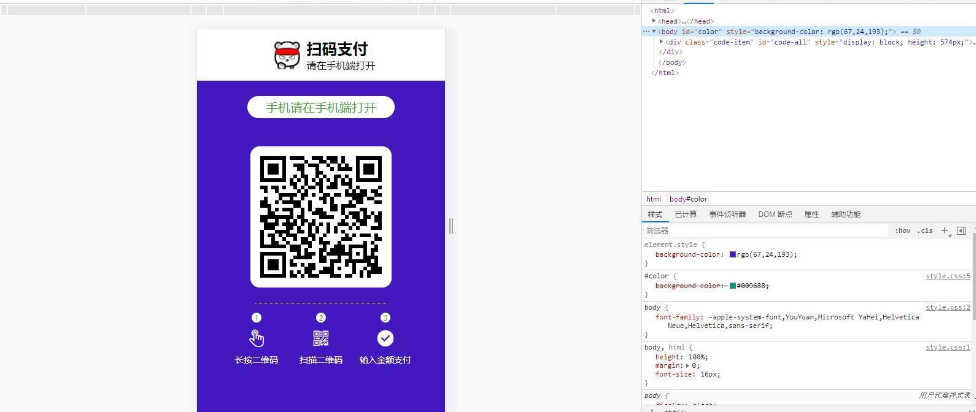
Task: Select html in the breadcrumb bar
Action: coord(653,199)
